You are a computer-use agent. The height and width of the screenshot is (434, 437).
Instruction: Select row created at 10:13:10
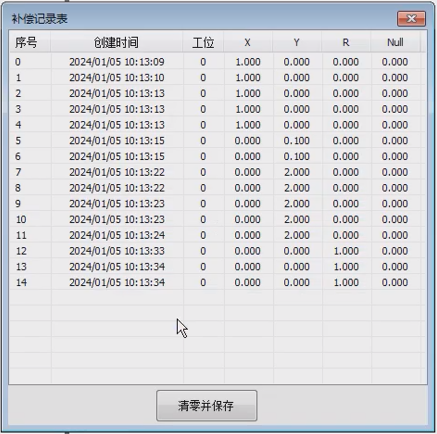point(217,78)
